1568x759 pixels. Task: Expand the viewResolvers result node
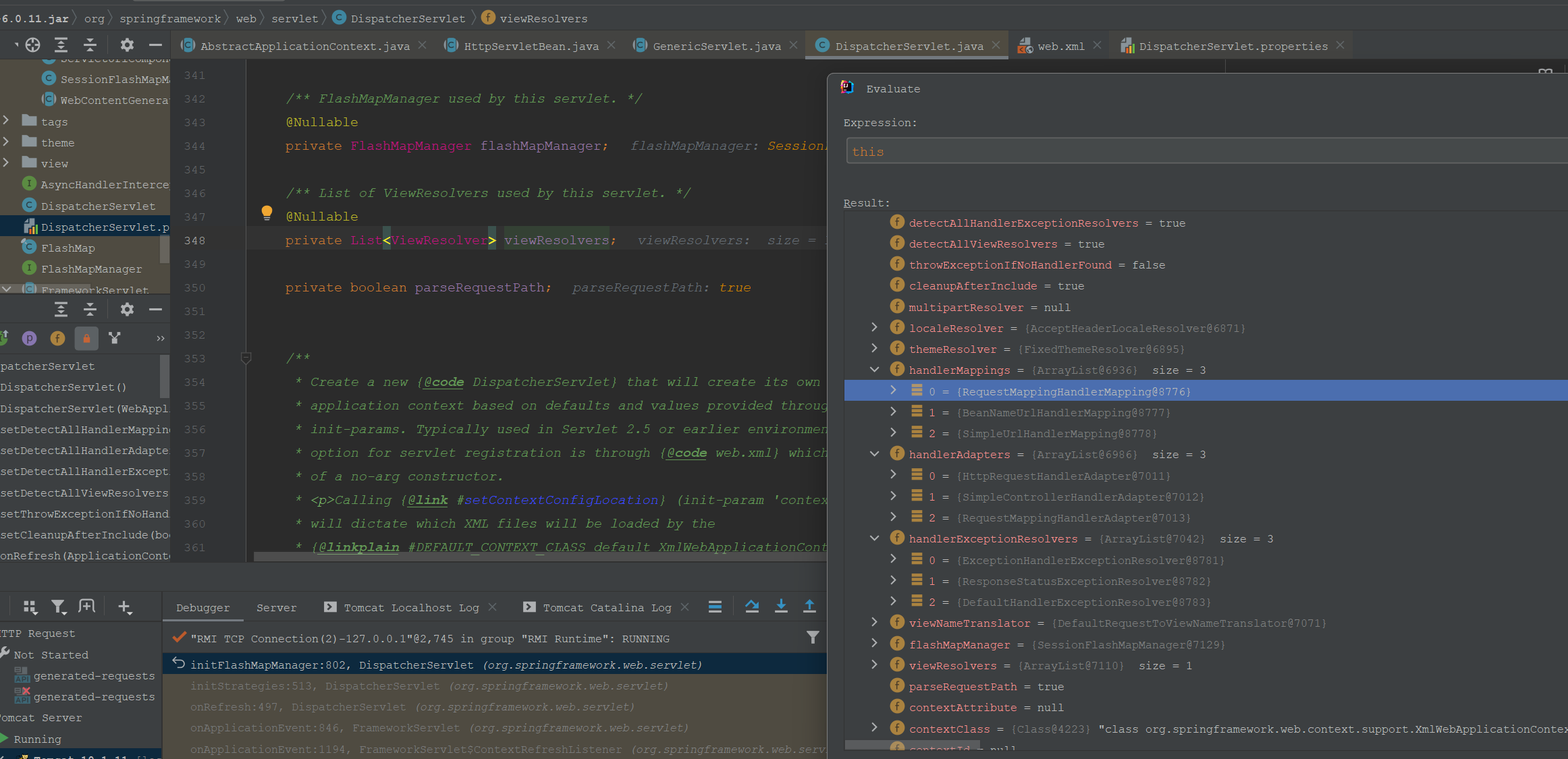coord(875,665)
